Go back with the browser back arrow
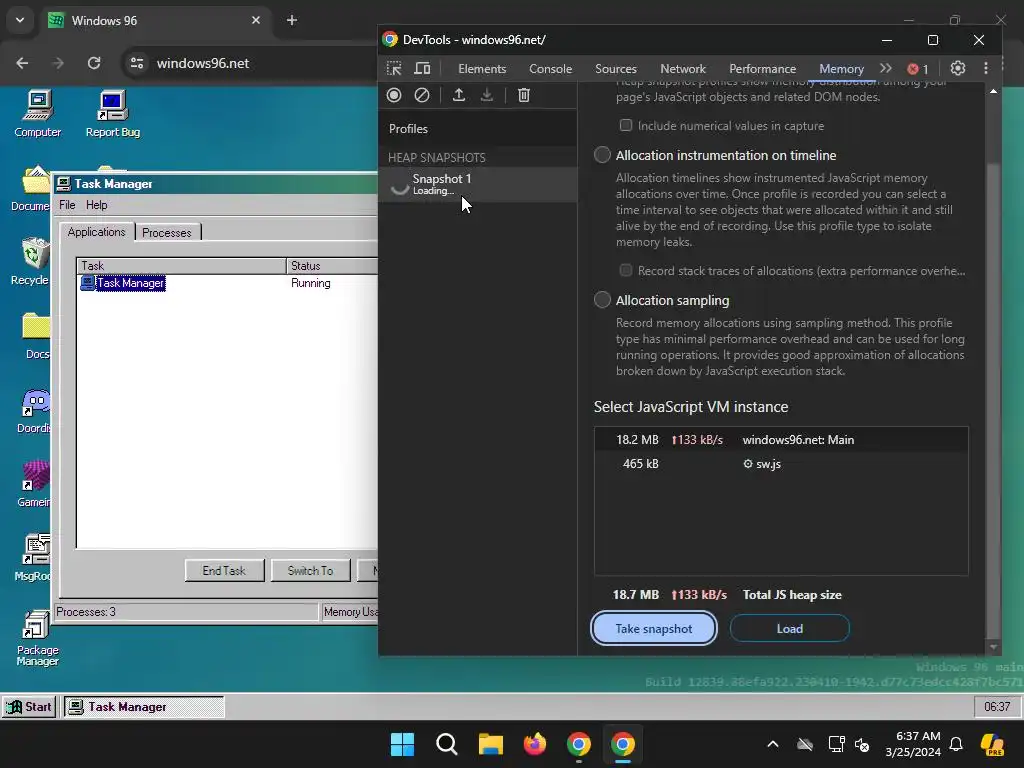The width and height of the screenshot is (1024, 768). tap(22, 63)
